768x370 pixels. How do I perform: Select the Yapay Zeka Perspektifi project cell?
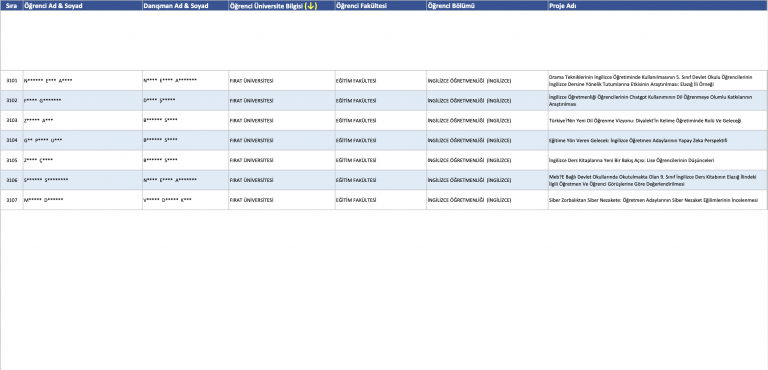pyautogui.click(x=658, y=140)
